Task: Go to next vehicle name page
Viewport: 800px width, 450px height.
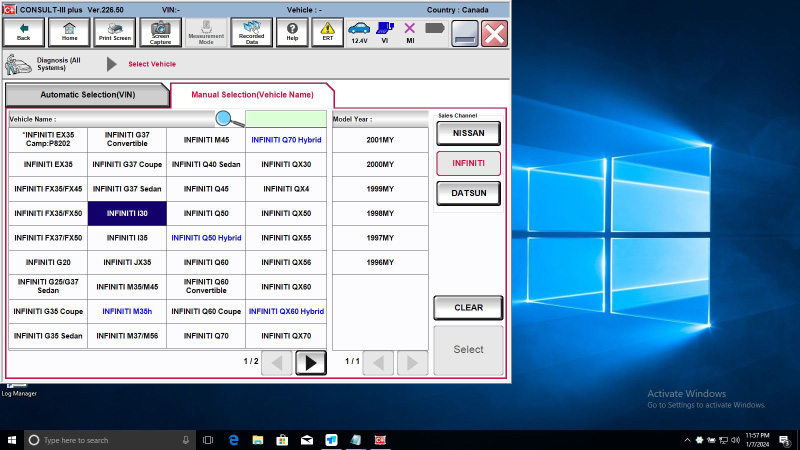Action: tap(311, 363)
